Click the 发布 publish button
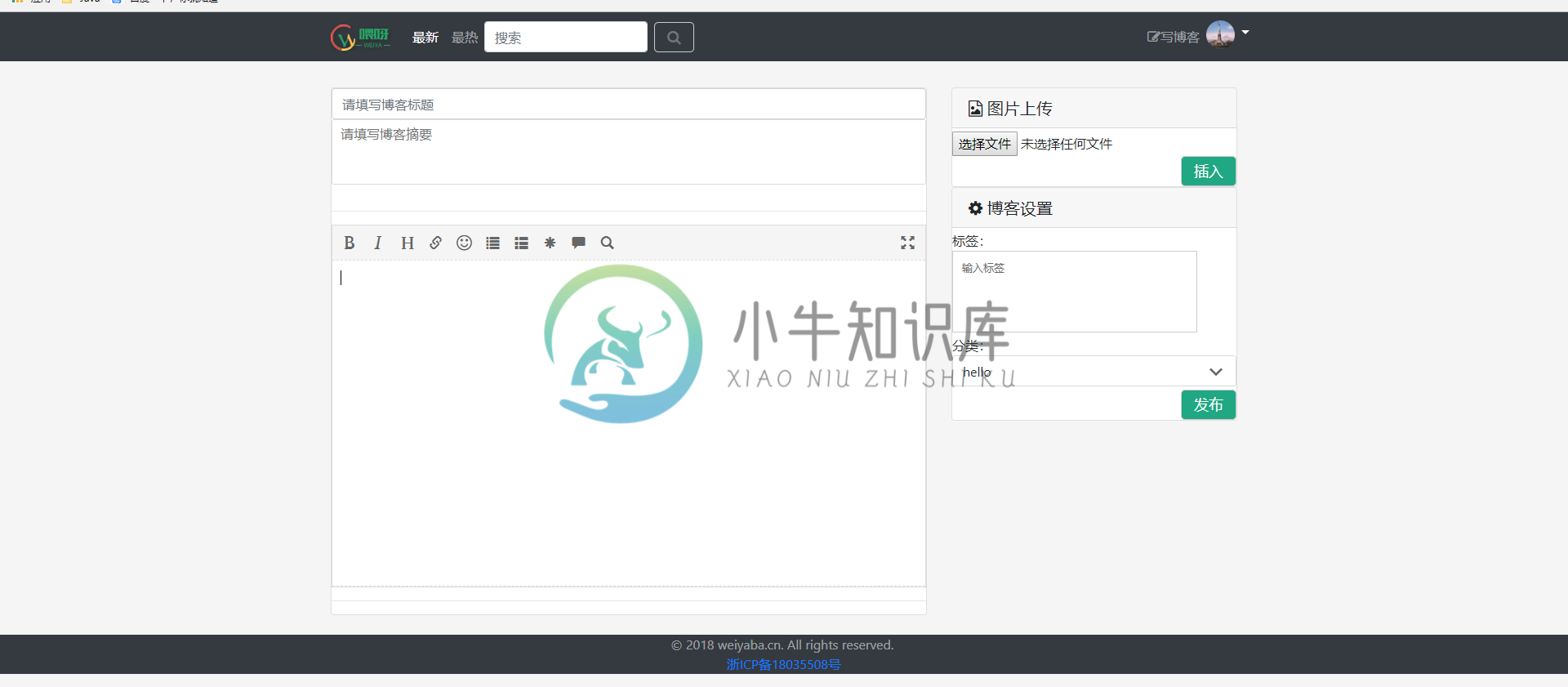 click(1208, 405)
